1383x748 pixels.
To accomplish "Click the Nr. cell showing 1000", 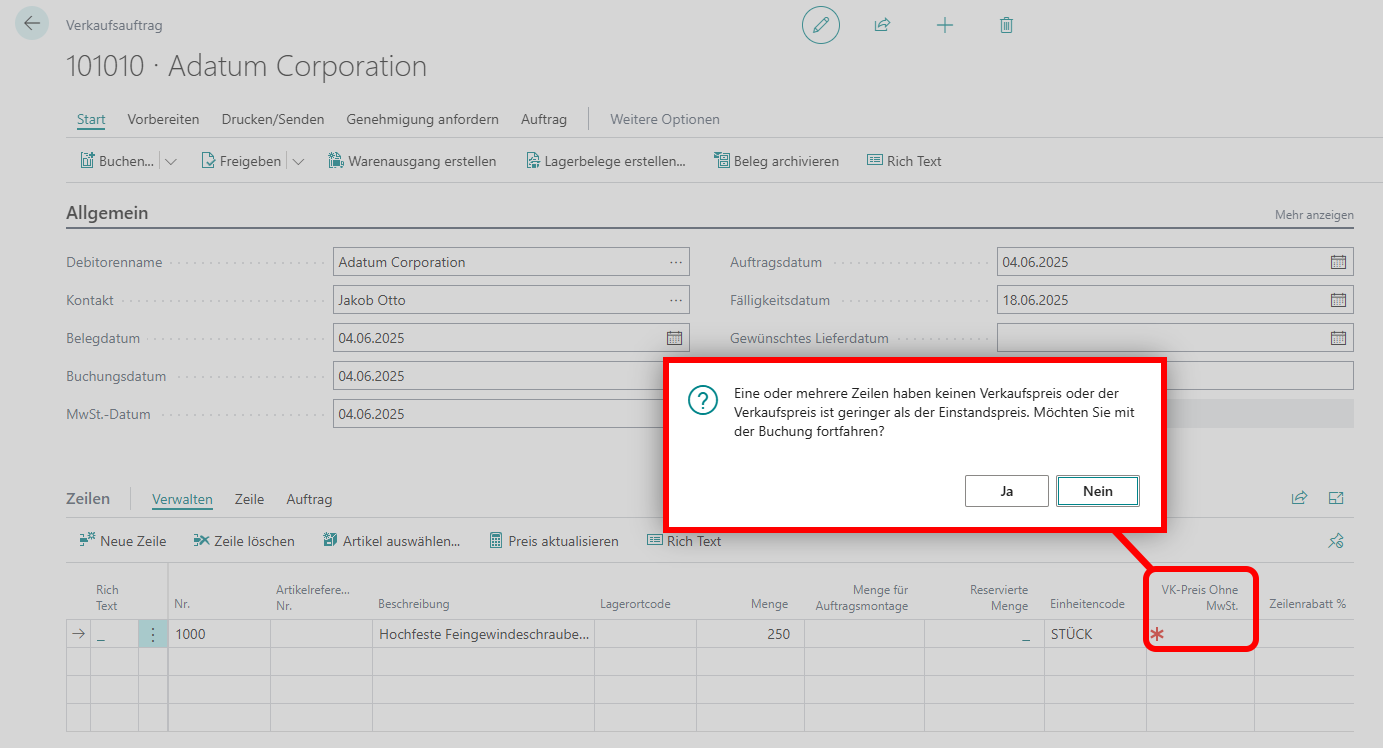I will coord(219,634).
